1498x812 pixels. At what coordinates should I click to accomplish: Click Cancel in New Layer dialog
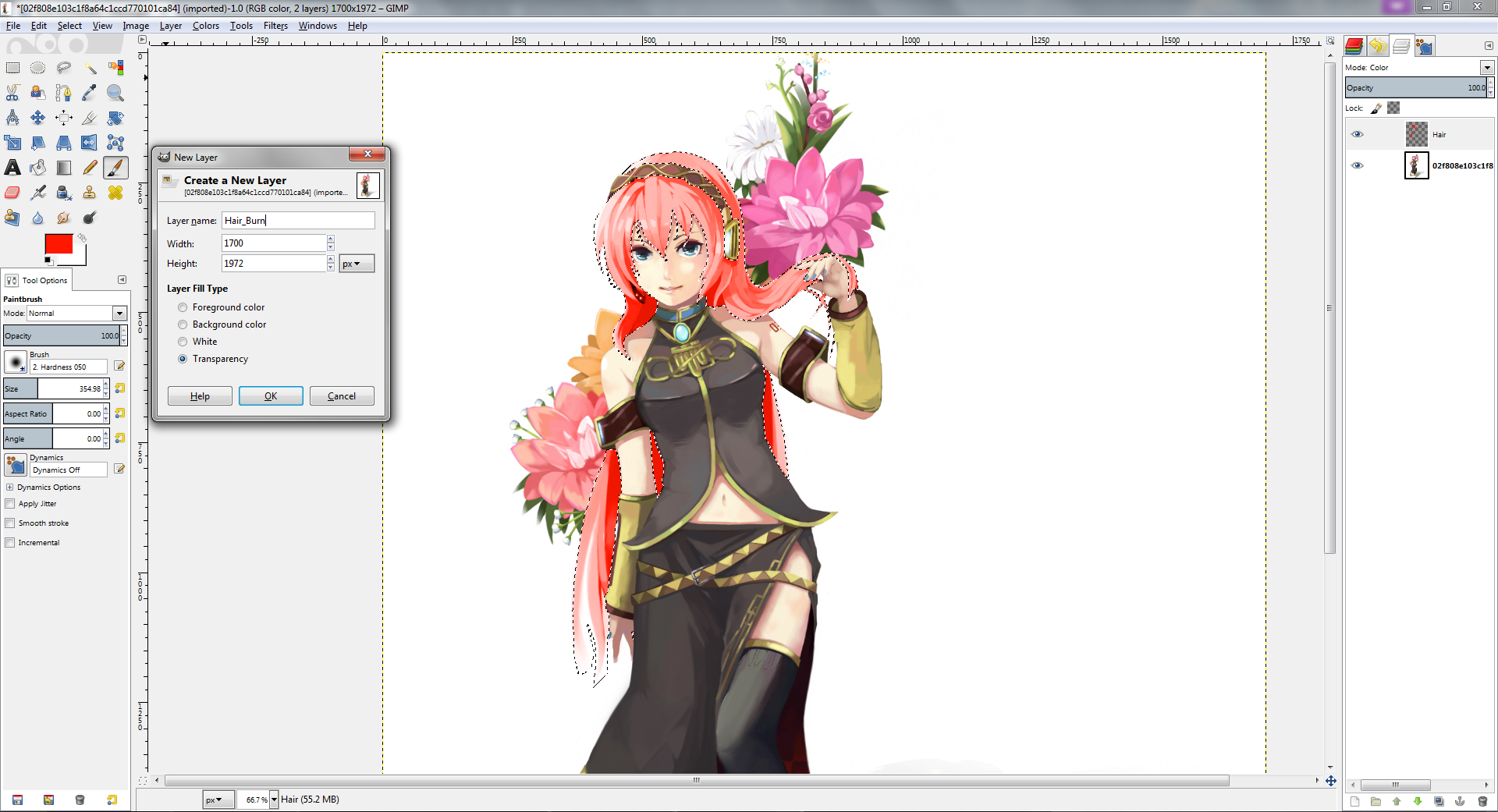pyautogui.click(x=342, y=396)
